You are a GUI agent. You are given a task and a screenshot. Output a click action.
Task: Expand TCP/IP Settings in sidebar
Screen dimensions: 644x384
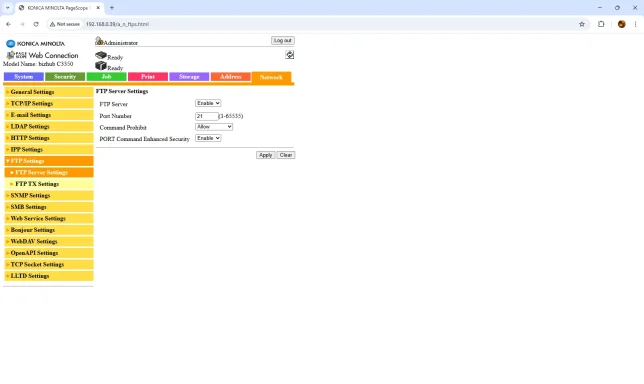click(49, 103)
